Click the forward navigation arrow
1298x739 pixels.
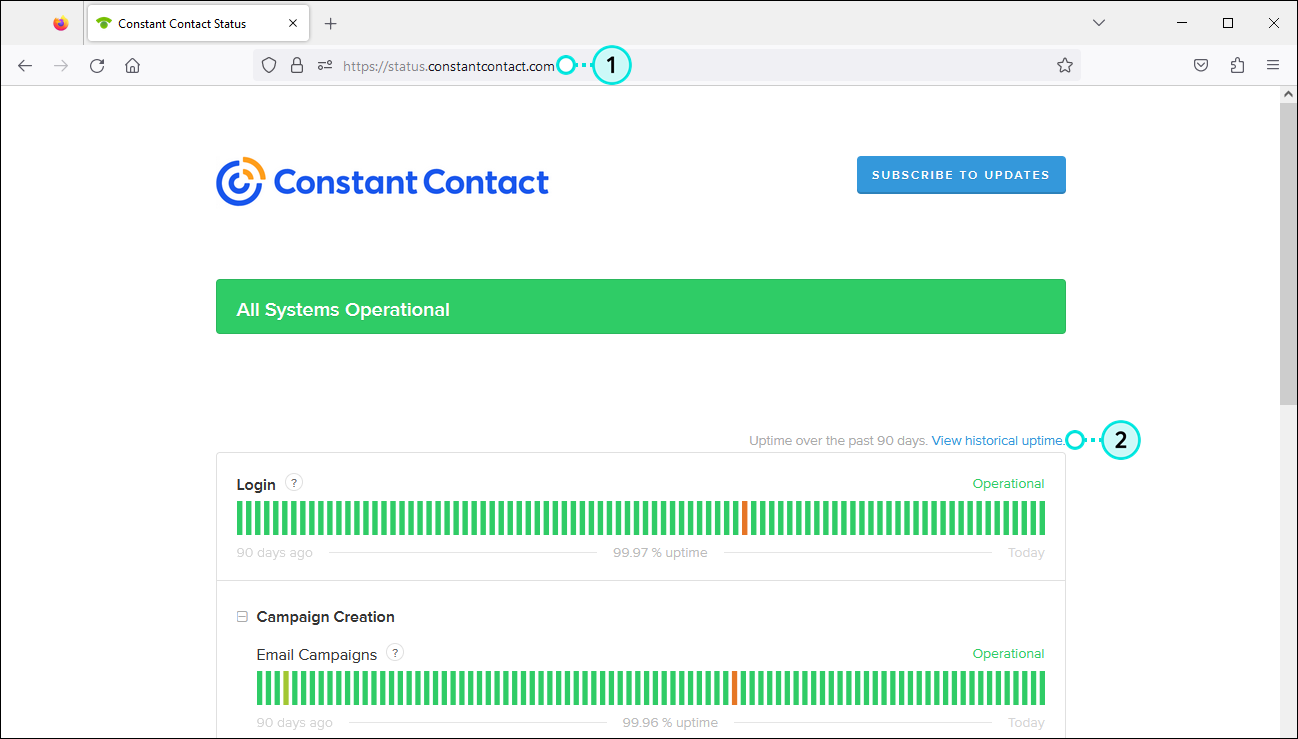tap(61, 65)
